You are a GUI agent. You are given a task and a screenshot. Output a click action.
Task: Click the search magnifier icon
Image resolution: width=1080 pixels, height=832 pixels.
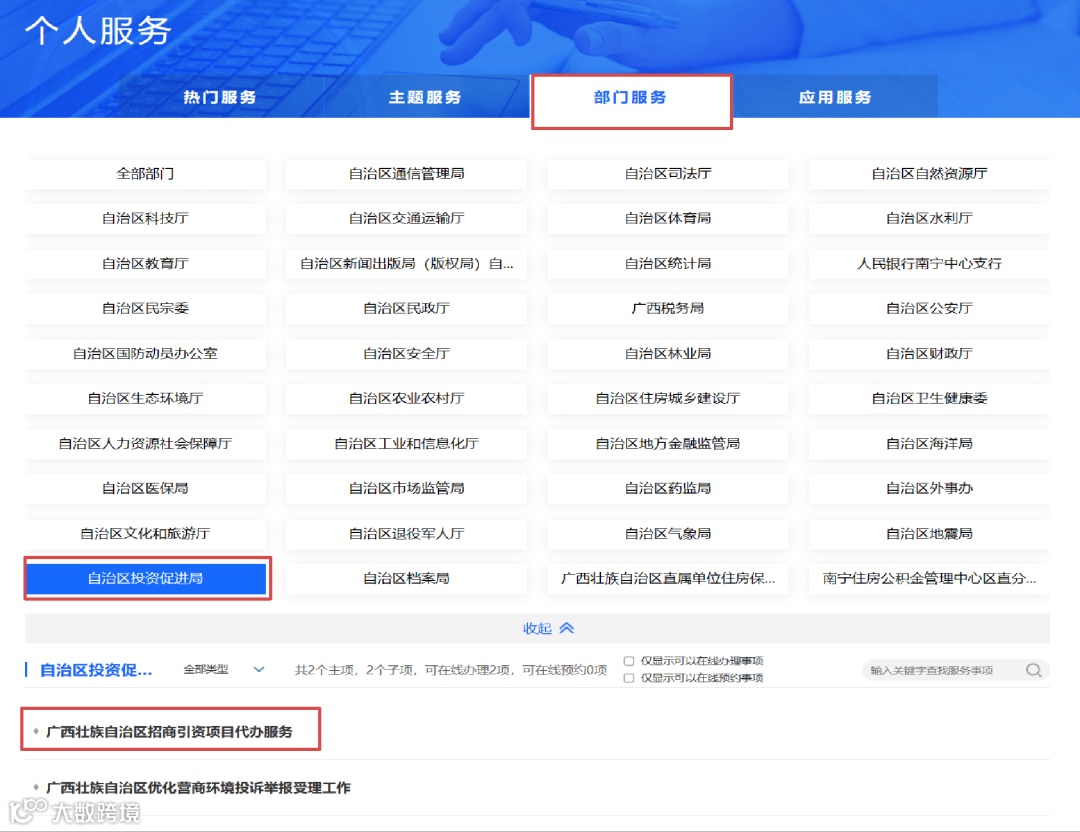click(x=1033, y=670)
